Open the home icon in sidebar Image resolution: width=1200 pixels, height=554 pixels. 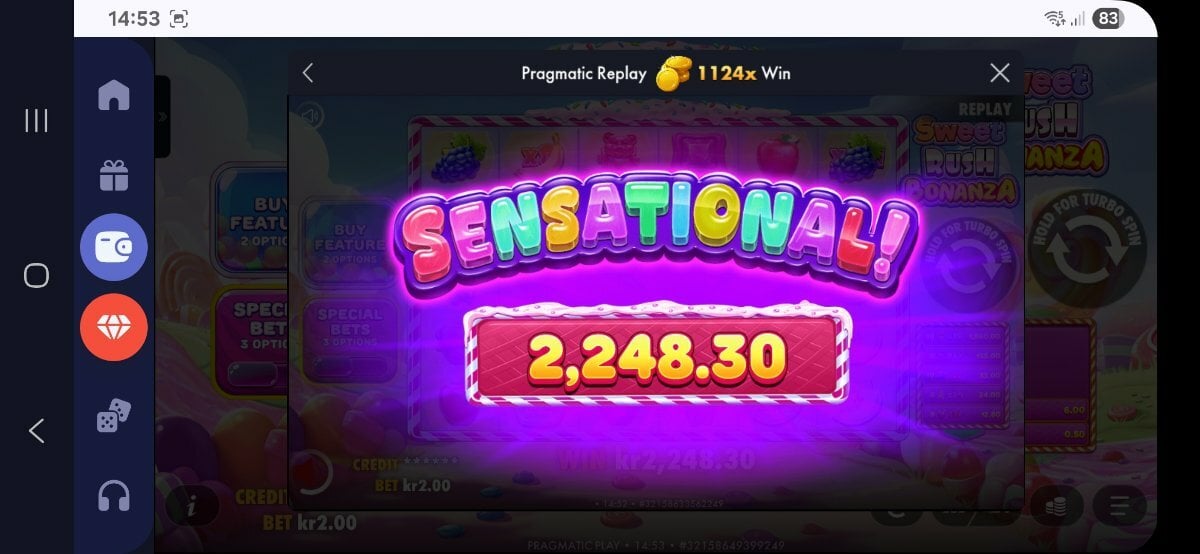[x=114, y=96]
